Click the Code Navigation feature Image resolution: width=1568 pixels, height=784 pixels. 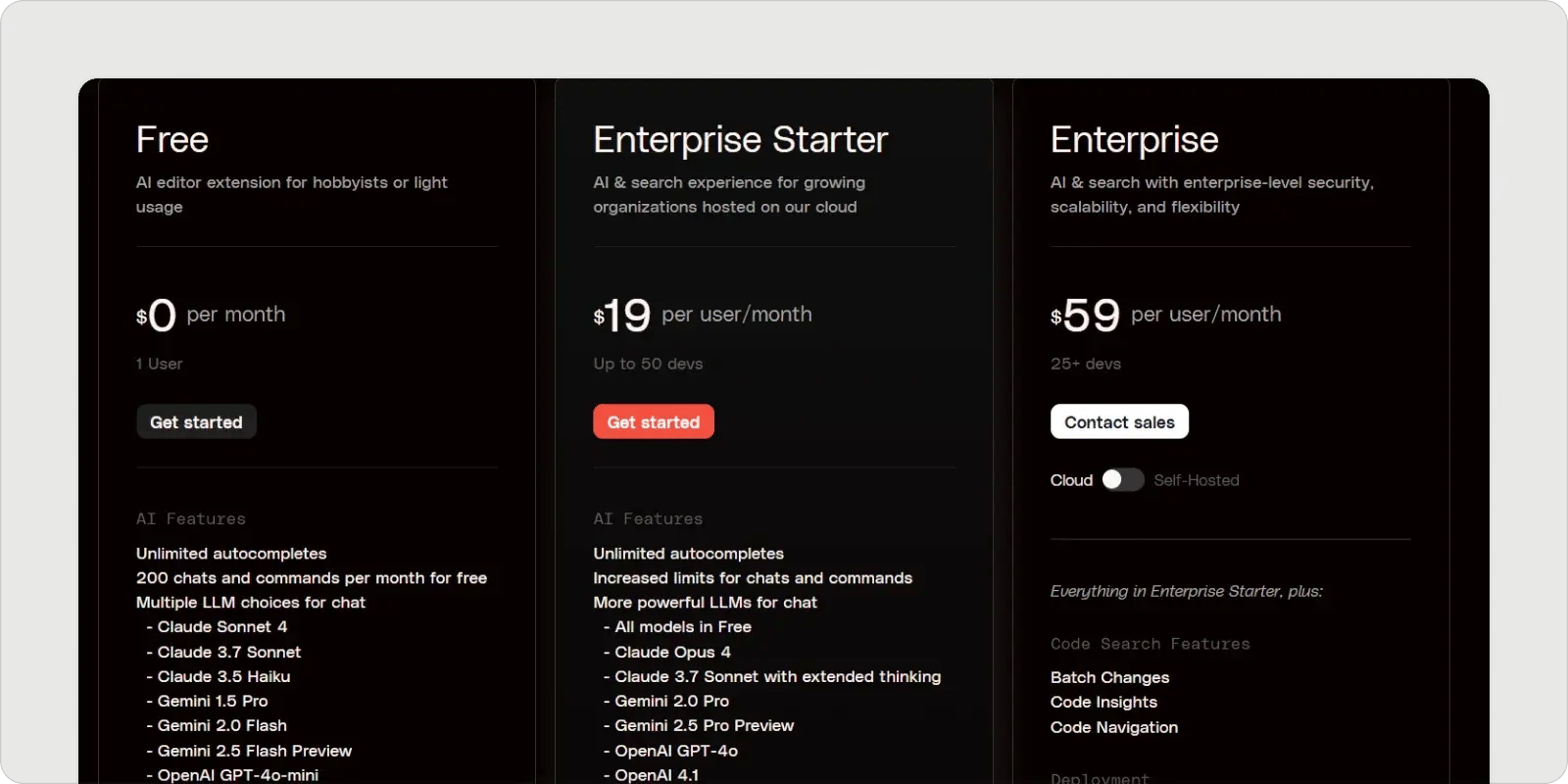point(1113,727)
